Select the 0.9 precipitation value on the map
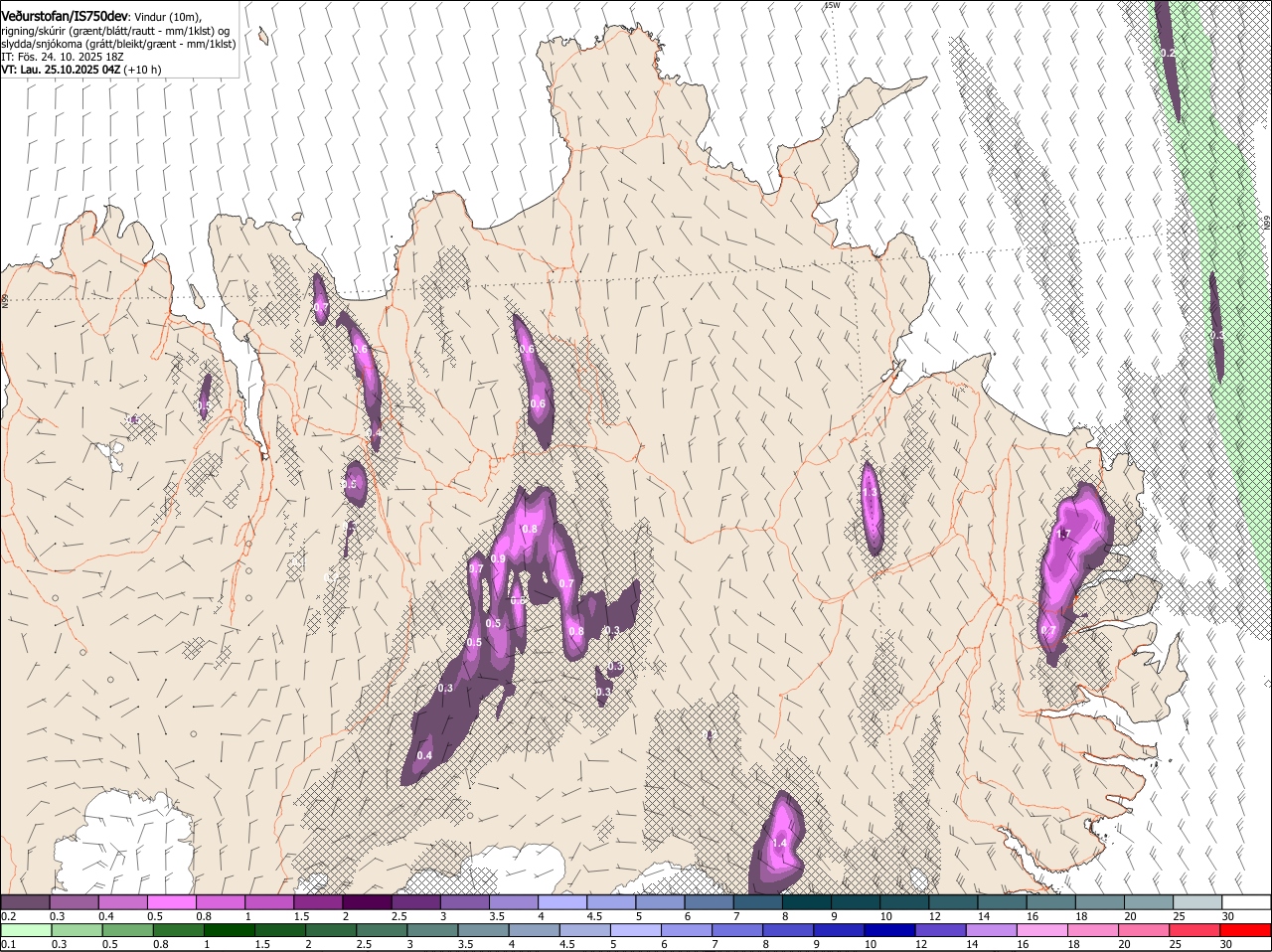Viewport: 1272px width, 952px height. click(498, 559)
